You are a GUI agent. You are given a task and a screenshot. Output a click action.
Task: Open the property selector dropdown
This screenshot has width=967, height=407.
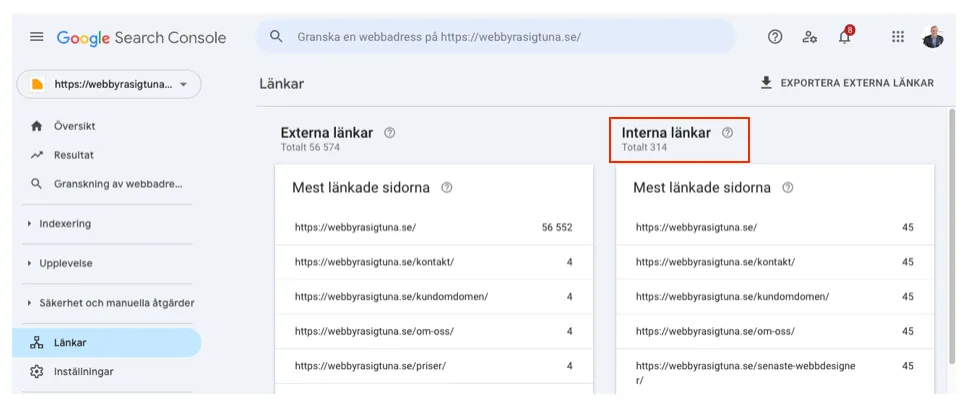pos(109,84)
